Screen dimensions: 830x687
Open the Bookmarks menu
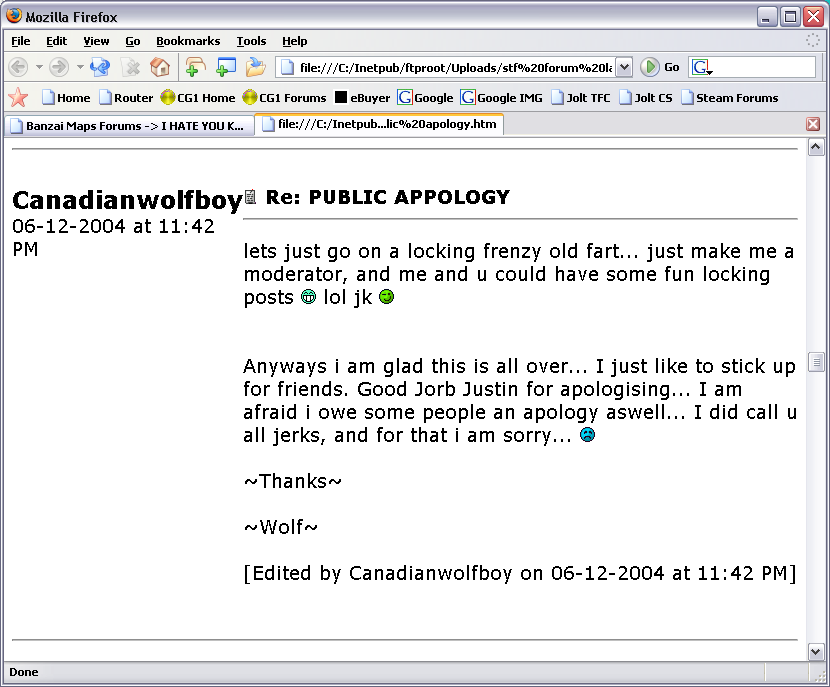188,41
